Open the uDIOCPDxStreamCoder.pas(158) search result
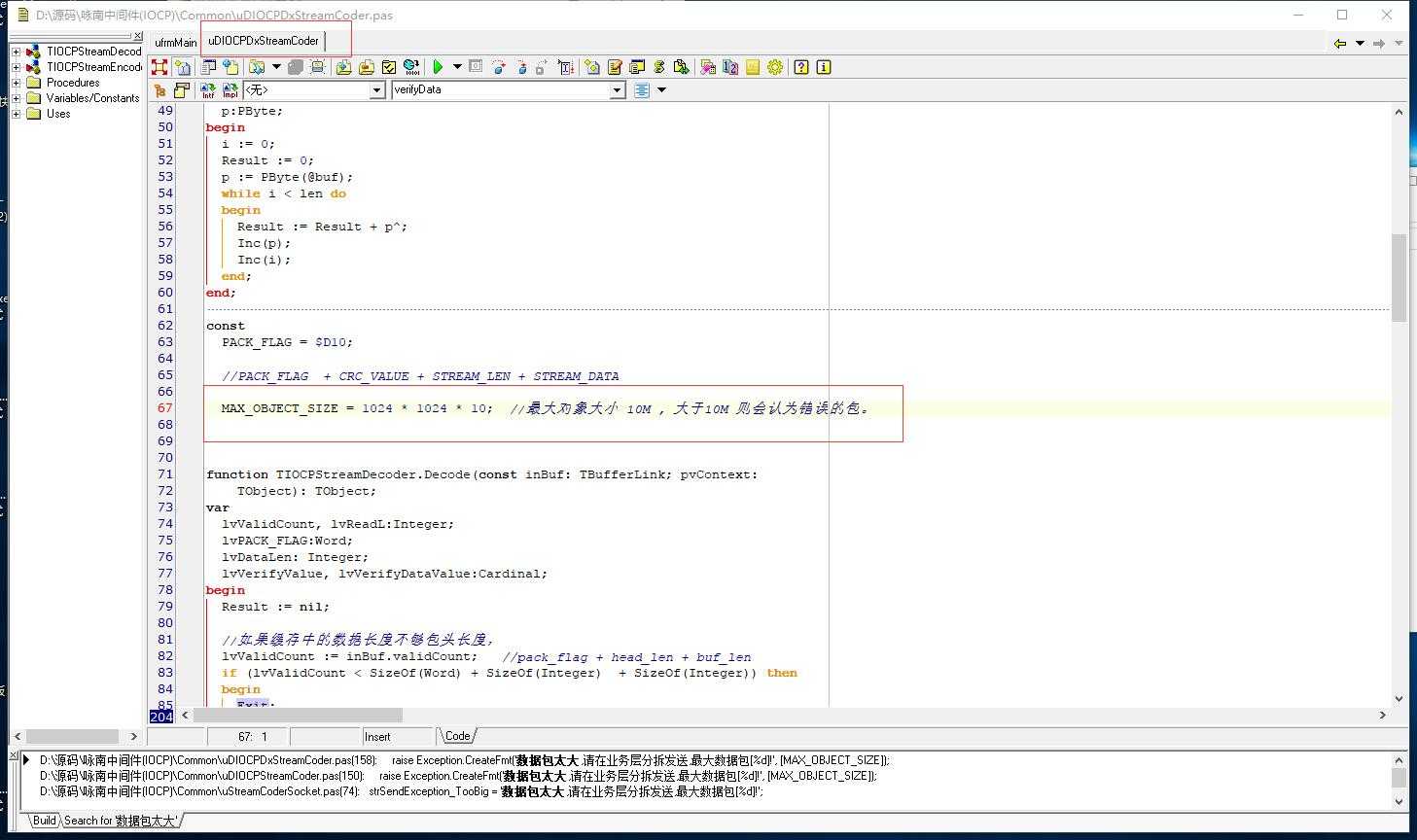The width and height of the screenshot is (1417, 840). [464, 760]
